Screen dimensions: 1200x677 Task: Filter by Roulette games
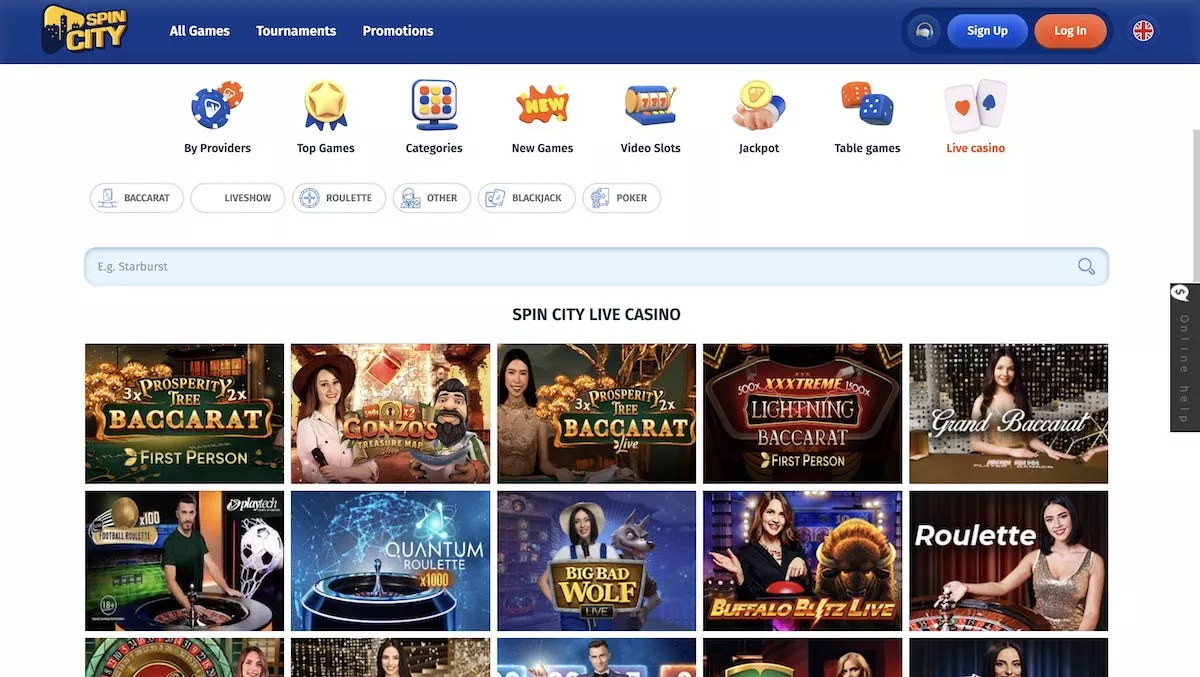(x=338, y=198)
